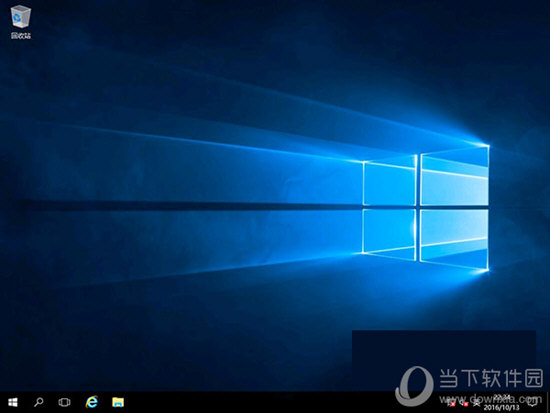Click the network tray icon with red X
This screenshot has width=550, height=413.
[x=451, y=402]
